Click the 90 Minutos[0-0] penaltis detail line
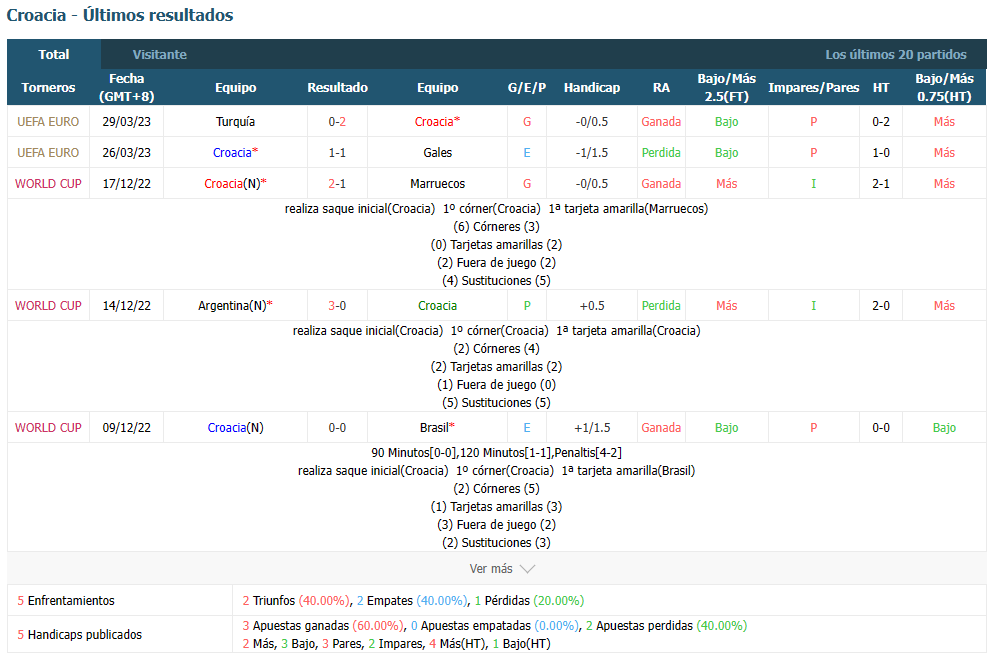 click(496, 453)
